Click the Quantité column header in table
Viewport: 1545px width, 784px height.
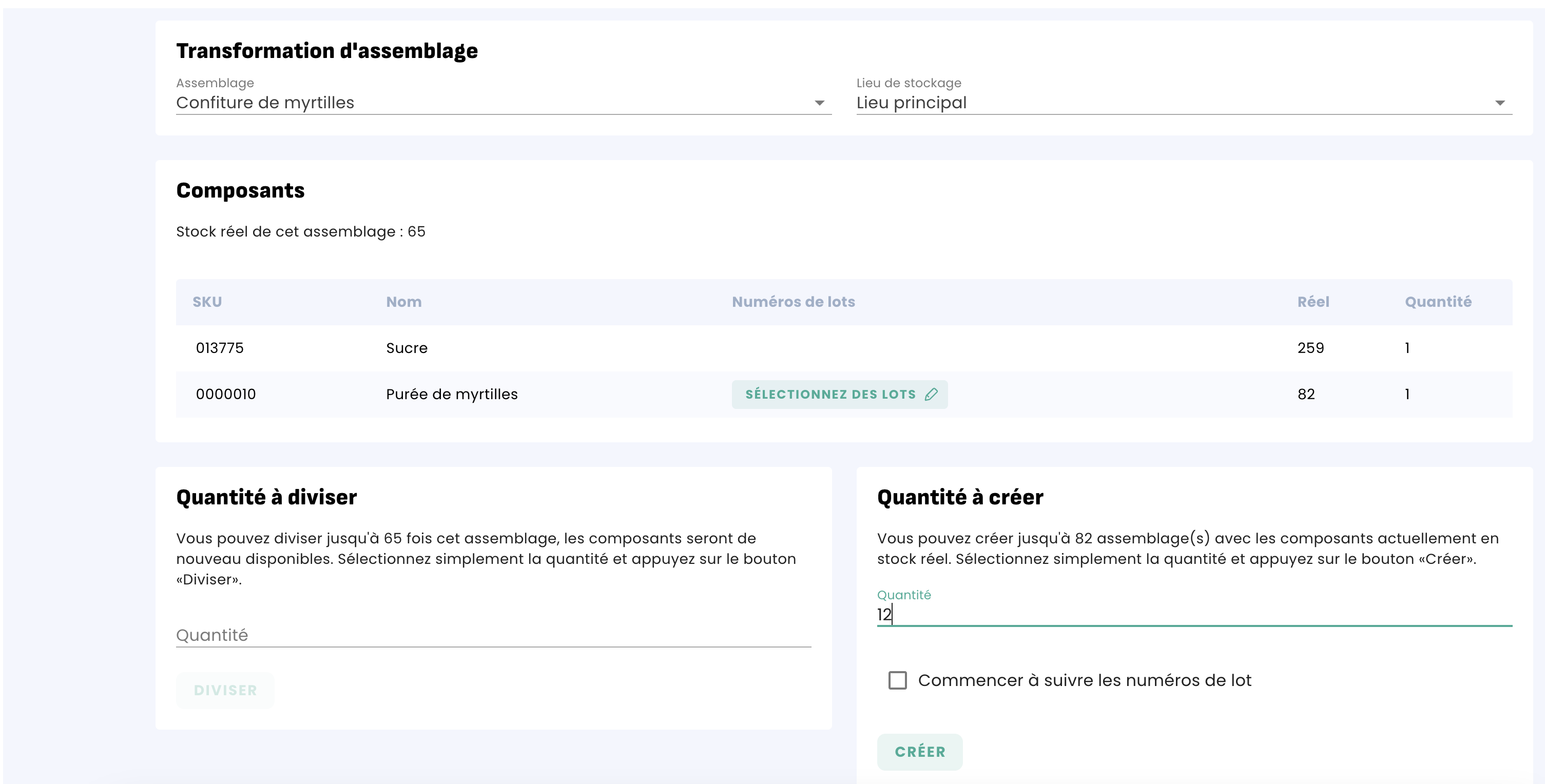point(1438,302)
